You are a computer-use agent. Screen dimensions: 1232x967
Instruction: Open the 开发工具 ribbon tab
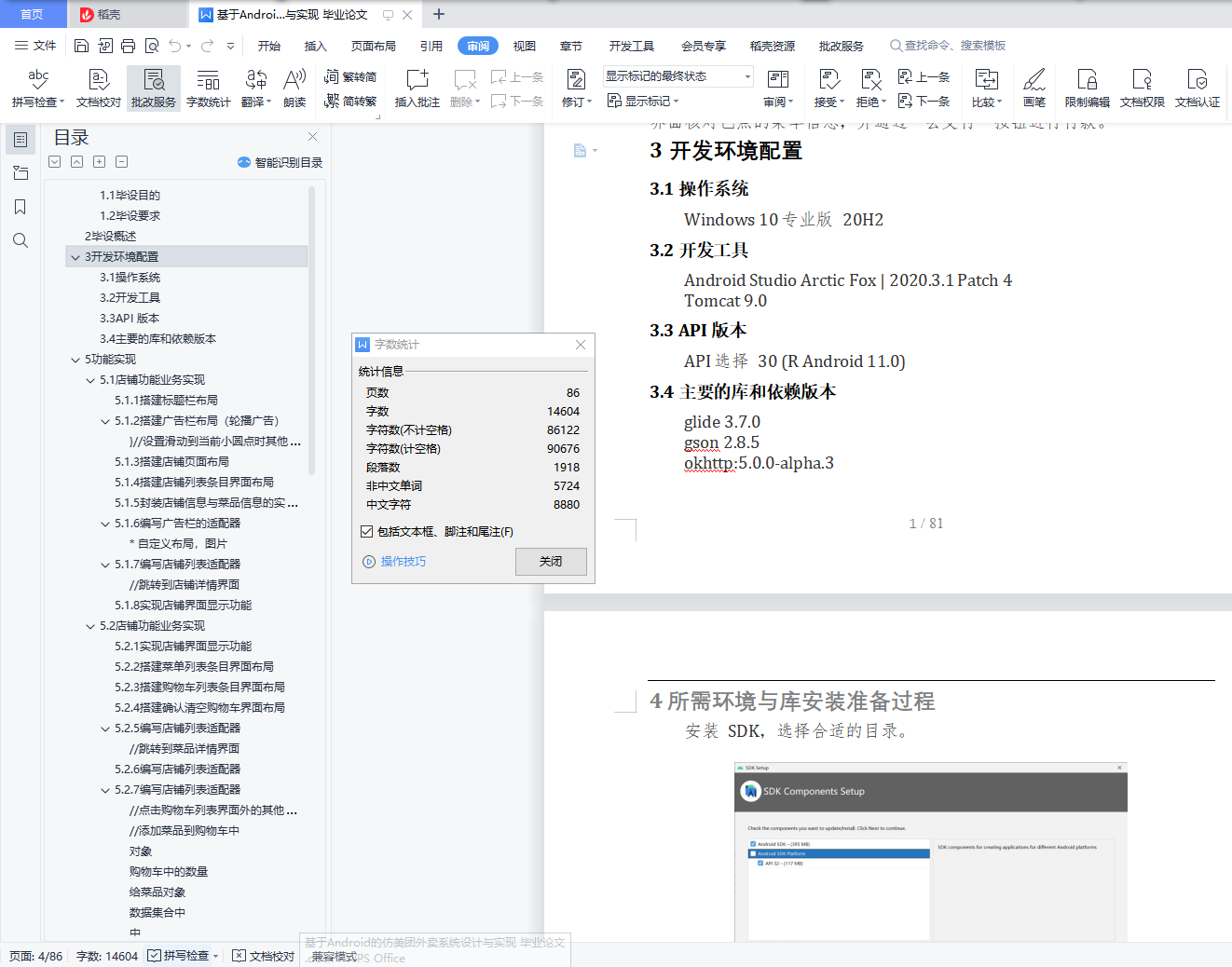(632, 46)
